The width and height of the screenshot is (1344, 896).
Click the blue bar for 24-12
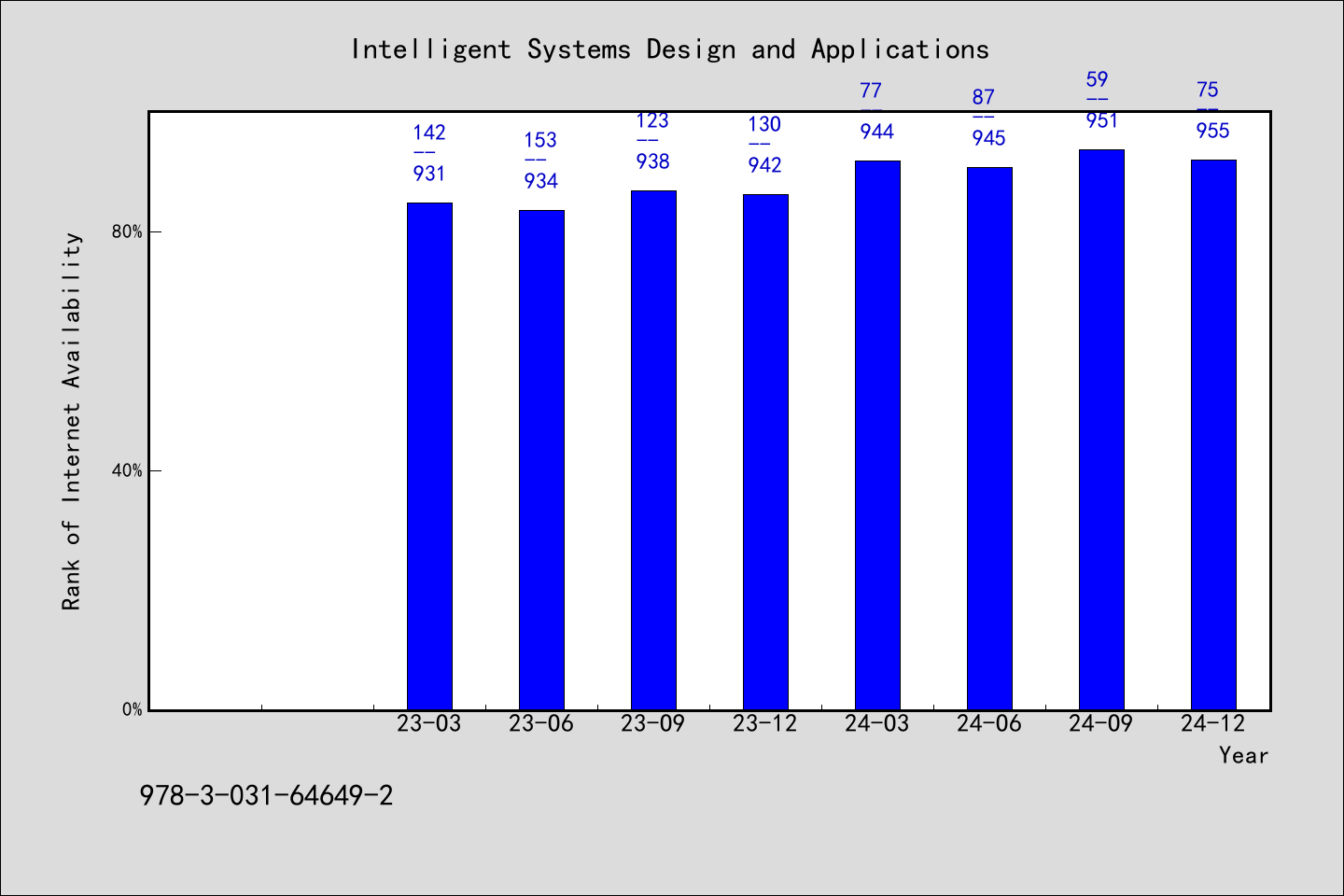click(1213, 435)
